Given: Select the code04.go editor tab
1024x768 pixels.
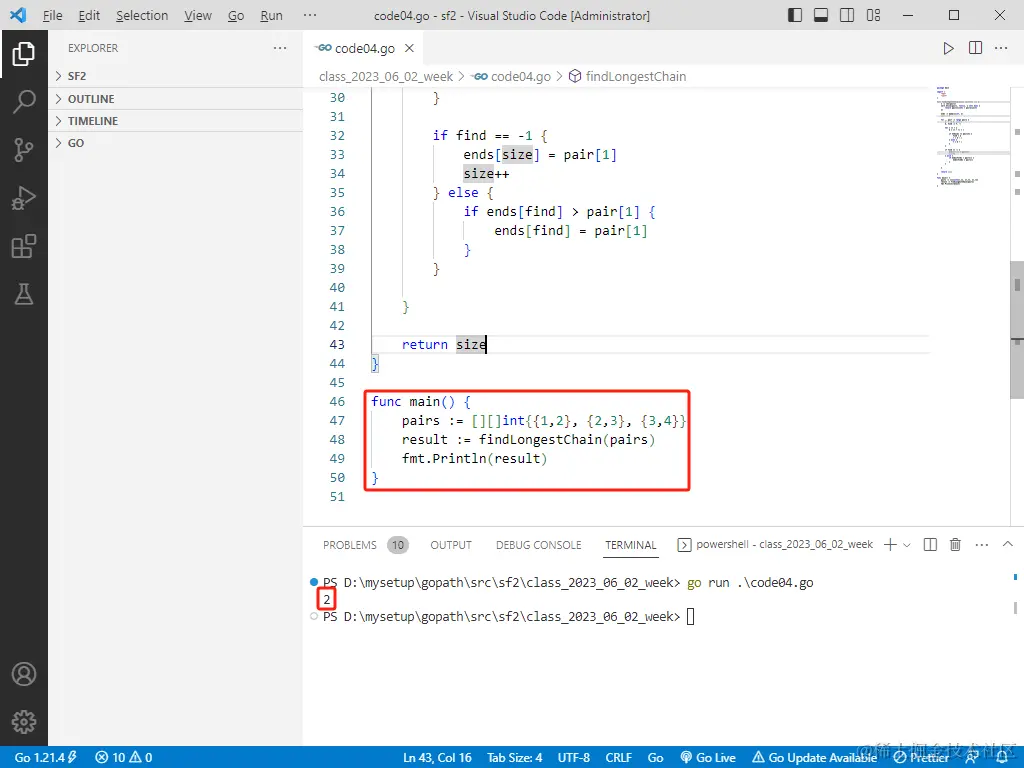Looking at the screenshot, I should click(364, 48).
